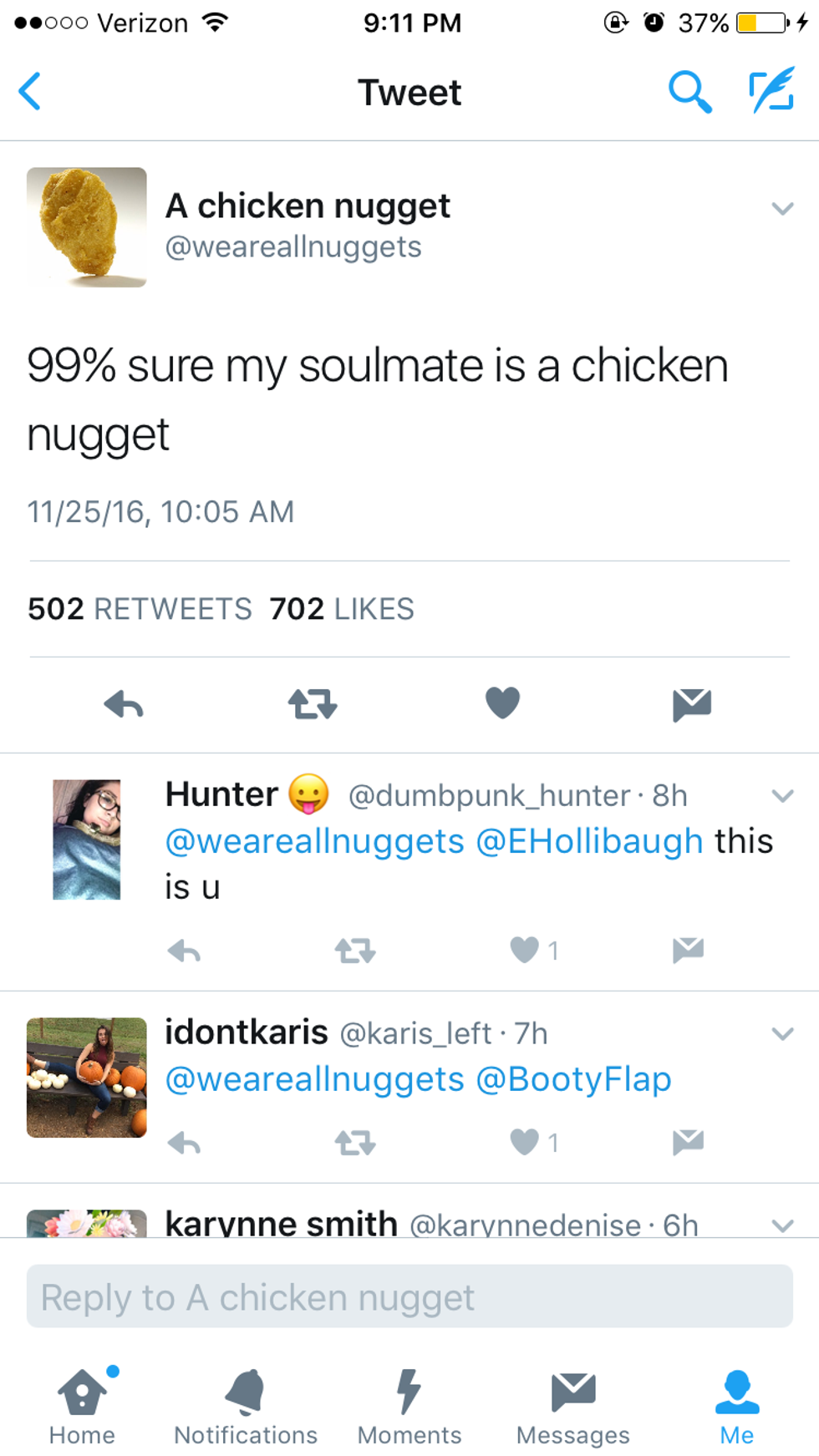This screenshot has height=1456, width=819.
Task: Open the chicken nugget profile picture
Action: (87, 227)
